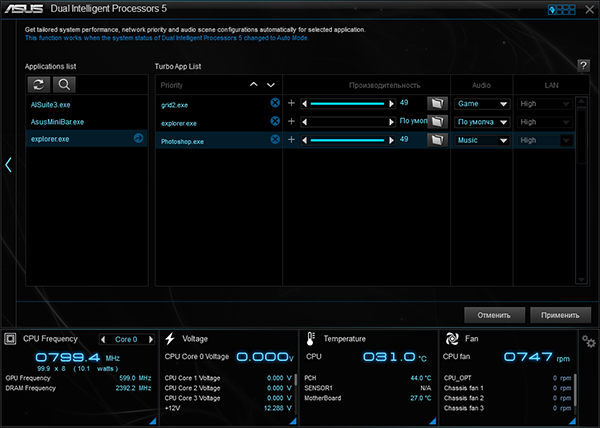Click the plus icon for explorer.exe row
This screenshot has width=600, height=428.
(291, 121)
